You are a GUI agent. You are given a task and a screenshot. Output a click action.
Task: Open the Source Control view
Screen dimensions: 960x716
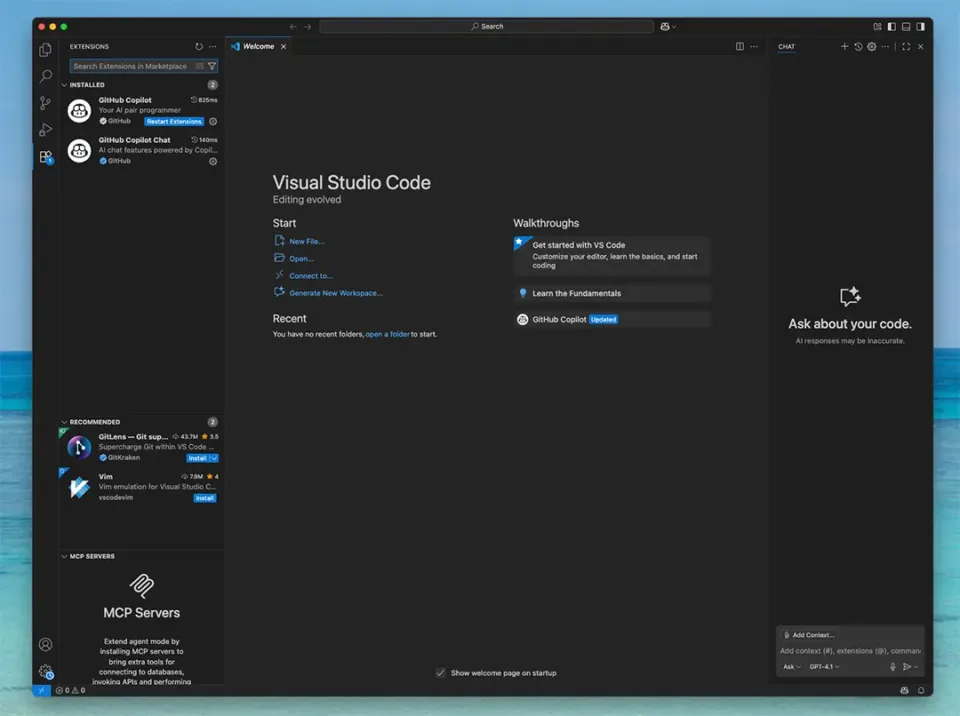pos(44,103)
